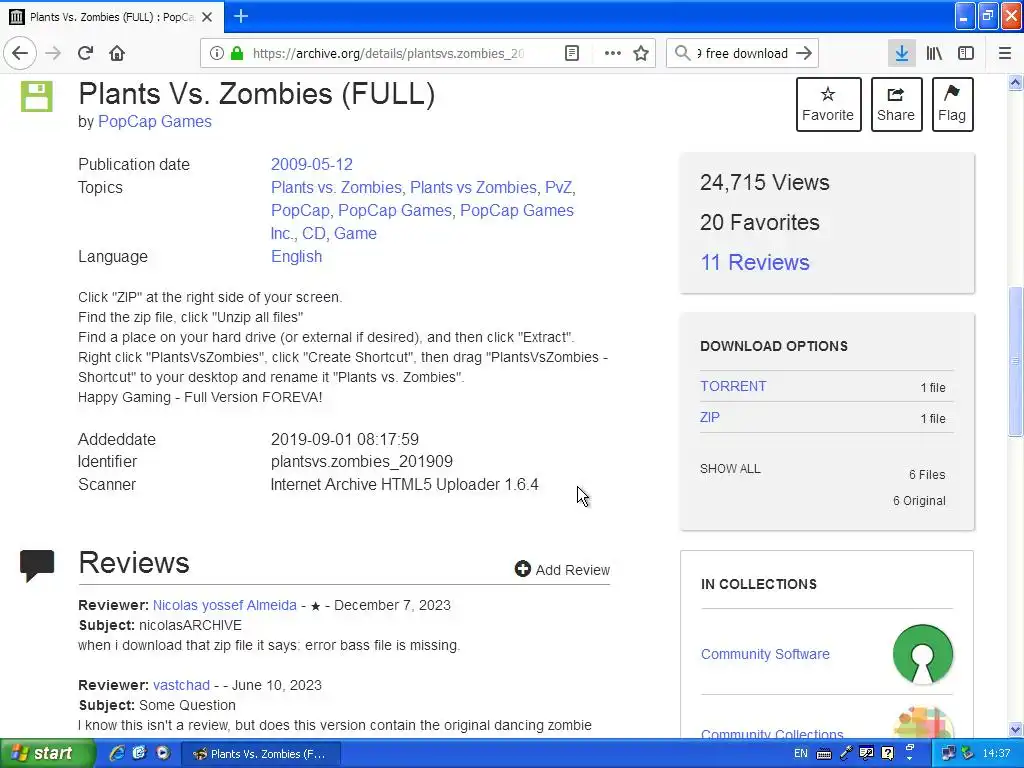
Task: Click the green software floppy icon
Action: pyautogui.click(x=37, y=97)
